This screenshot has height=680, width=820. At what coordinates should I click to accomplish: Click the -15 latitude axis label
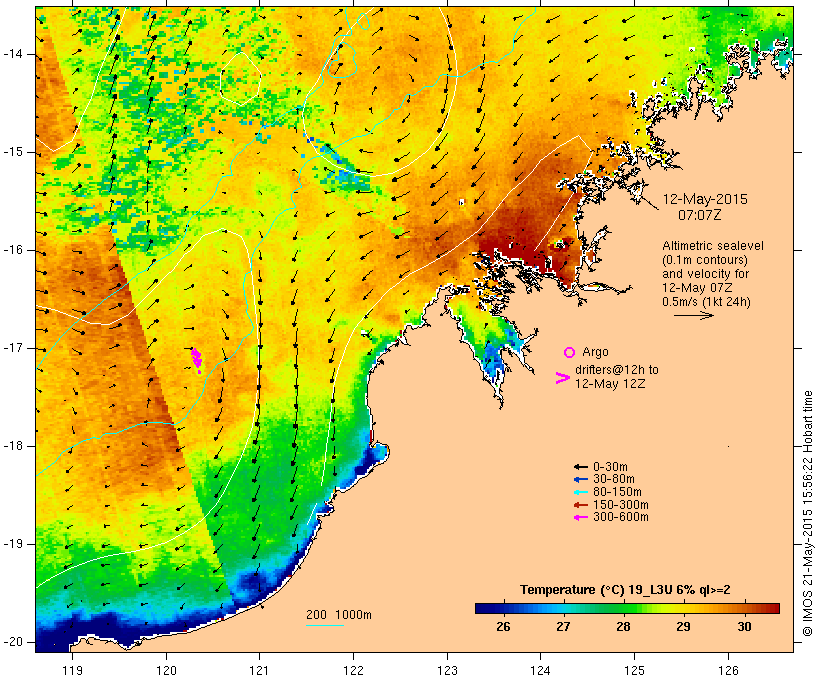click(12, 152)
